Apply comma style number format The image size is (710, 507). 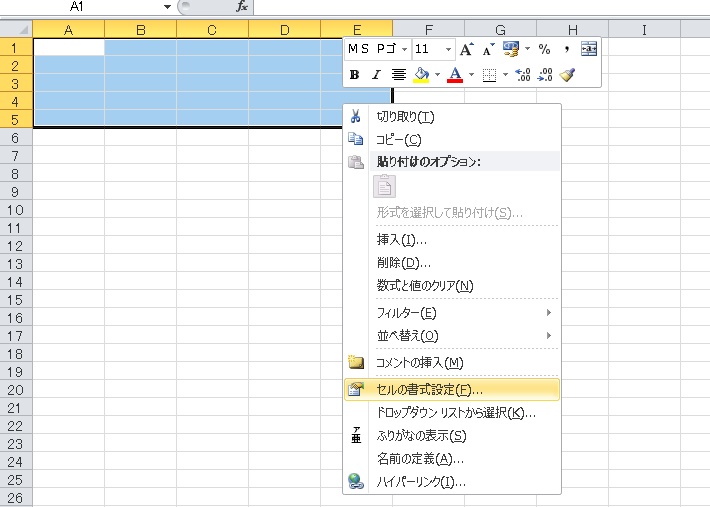pyautogui.click(x=566, y=49)
